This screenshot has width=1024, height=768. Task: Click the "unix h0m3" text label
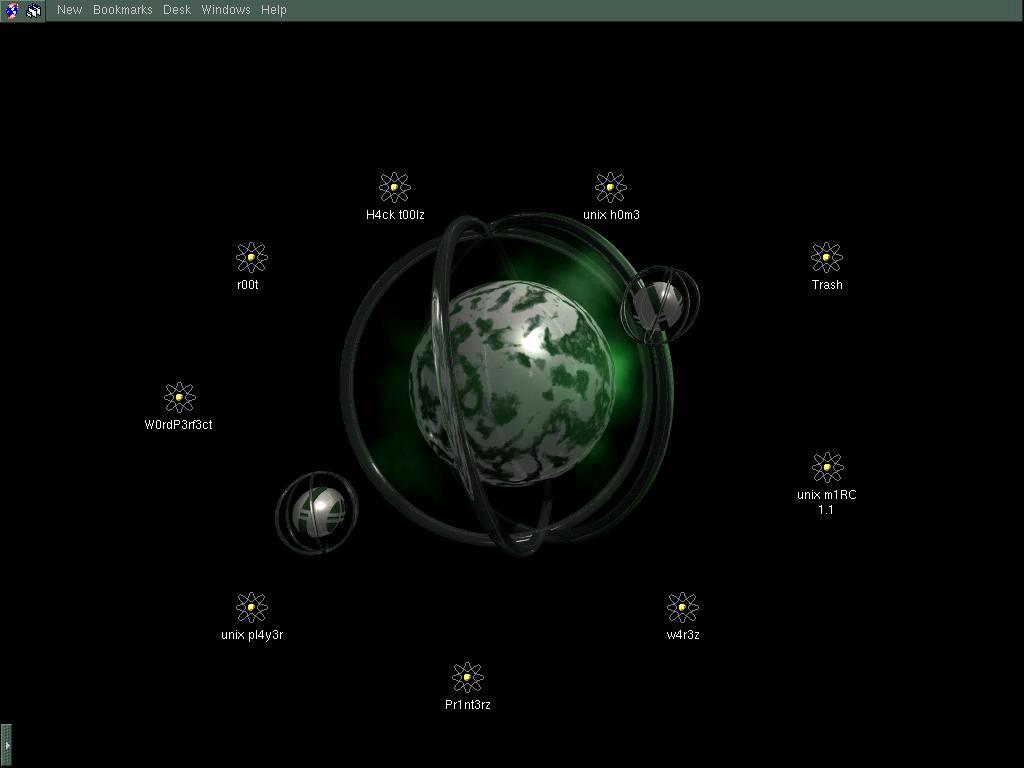[611, 215]
